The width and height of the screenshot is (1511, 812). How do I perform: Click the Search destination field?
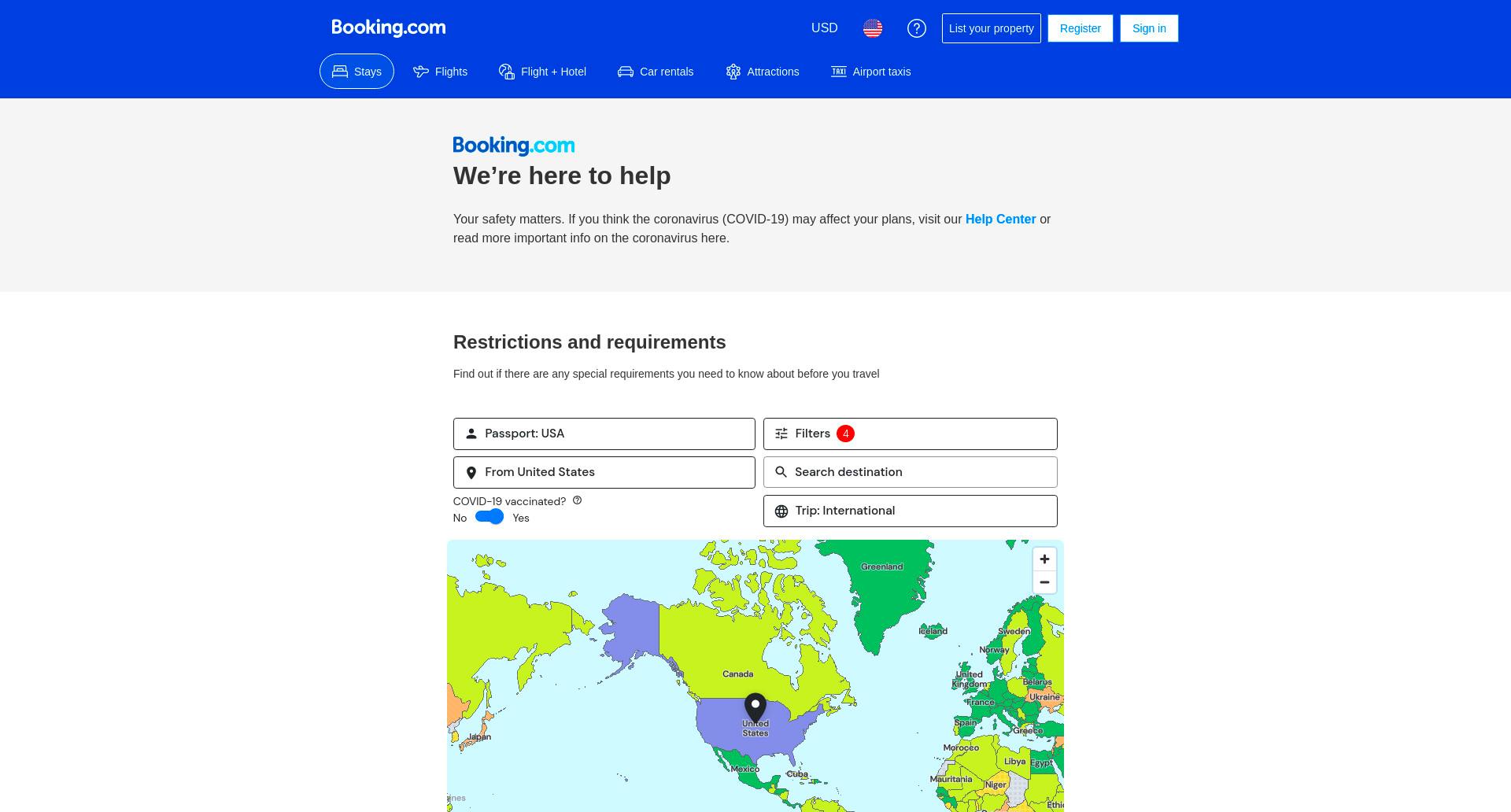tap(911, 472)
